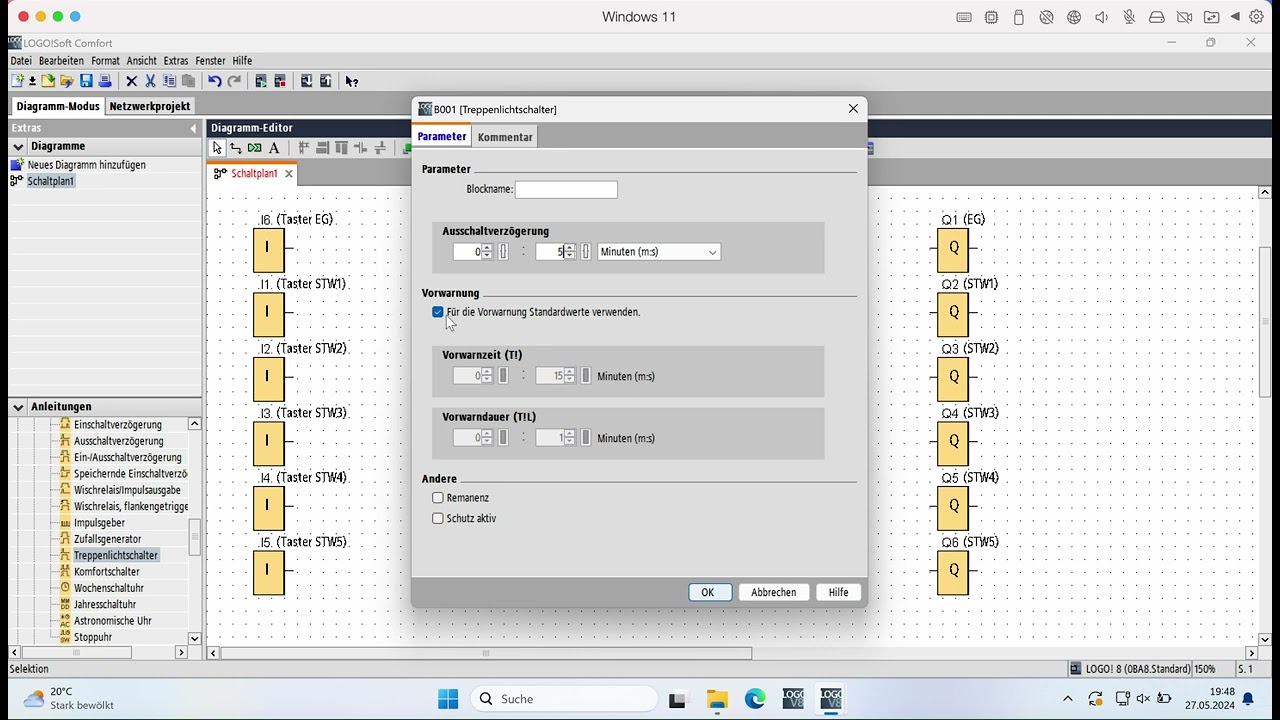Click the Cut scissors toolbar icon
This screenshot has height=720, width=1280.
(150, 81)
